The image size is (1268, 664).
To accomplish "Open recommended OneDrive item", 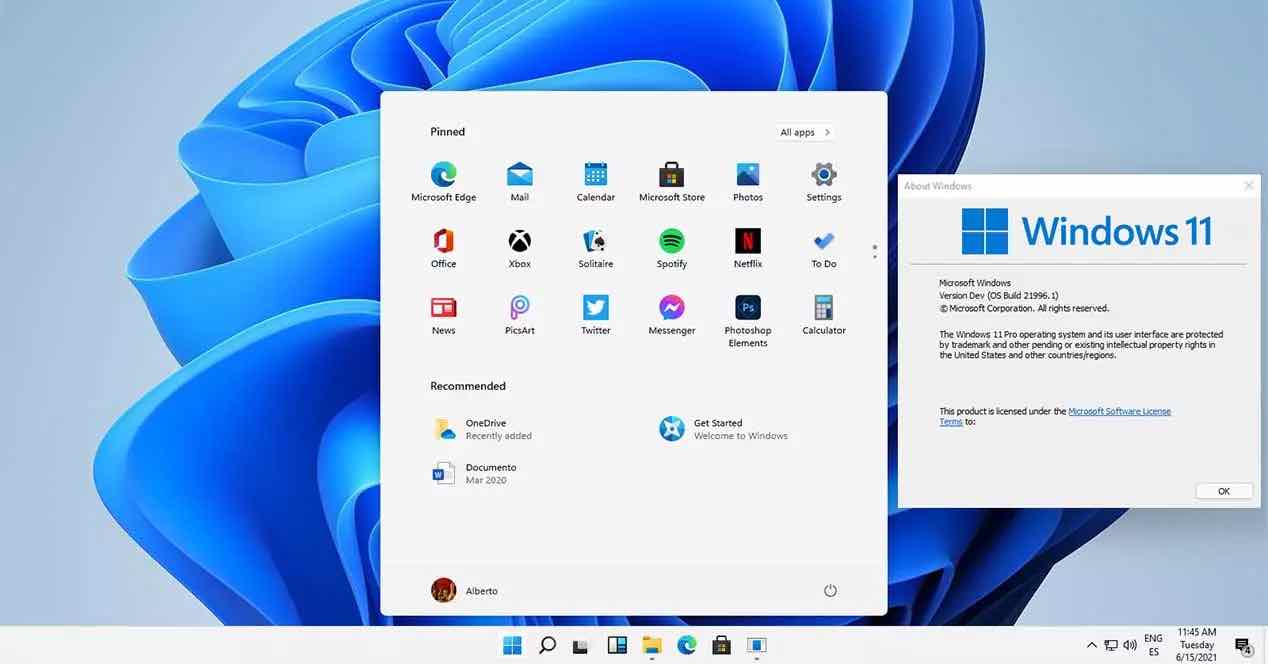I will click(483, 429).
